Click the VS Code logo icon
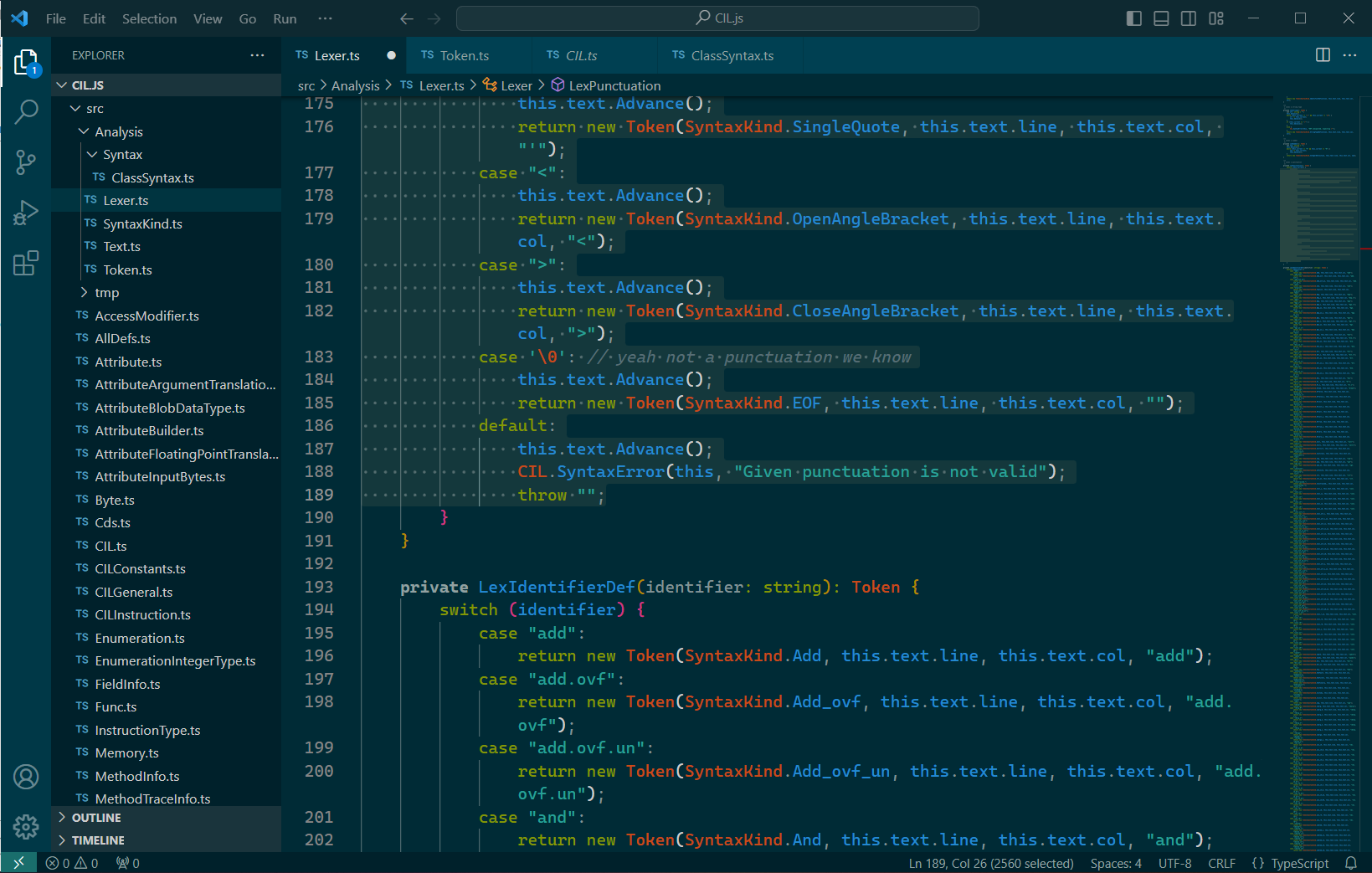Viewport: 1372px width, 873px height. (x=19, y=18)
